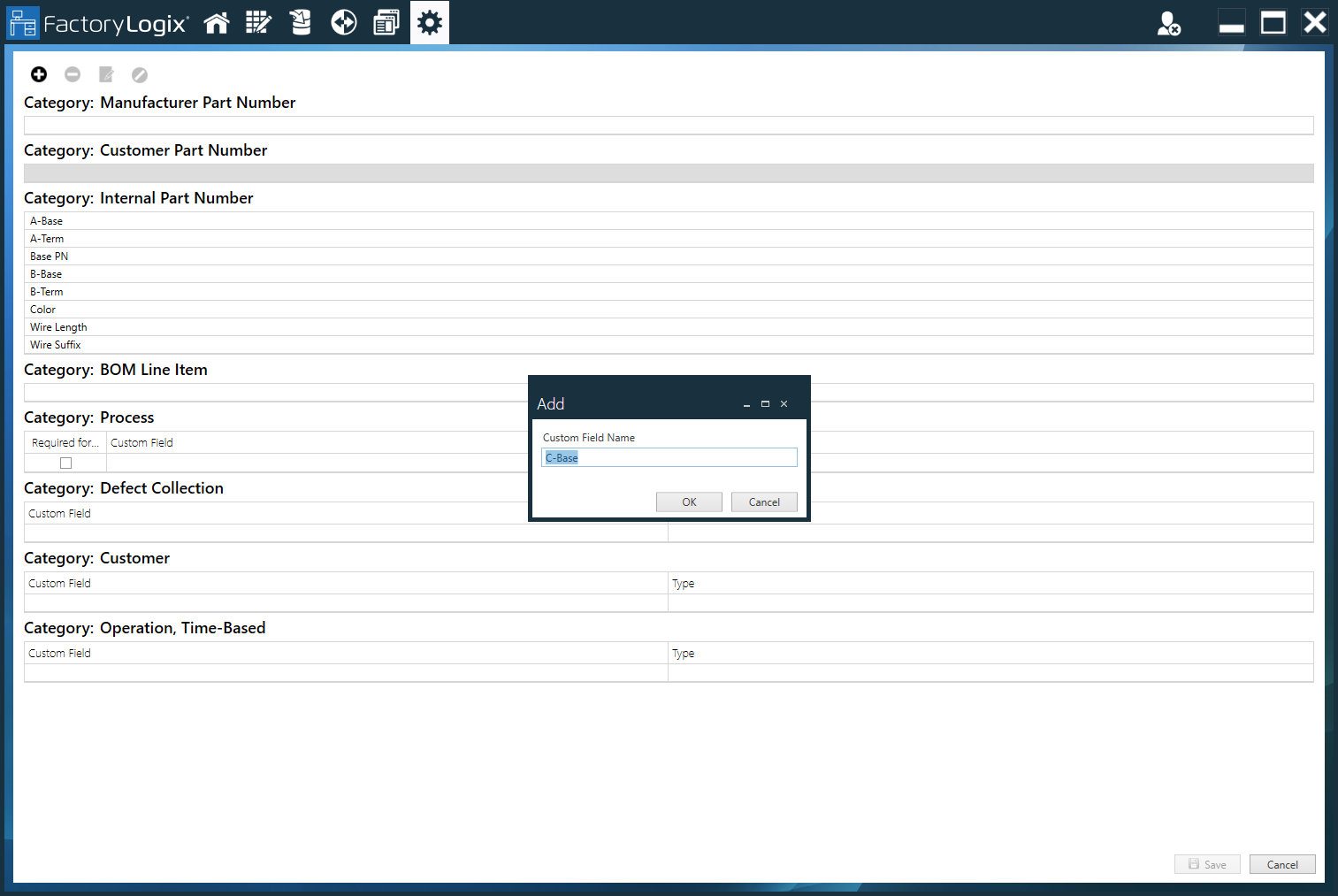The width and height of the screenshot is (1338, 896).
Task: Cancel the Add custom field dialog
Action: (x=764, y=502)
